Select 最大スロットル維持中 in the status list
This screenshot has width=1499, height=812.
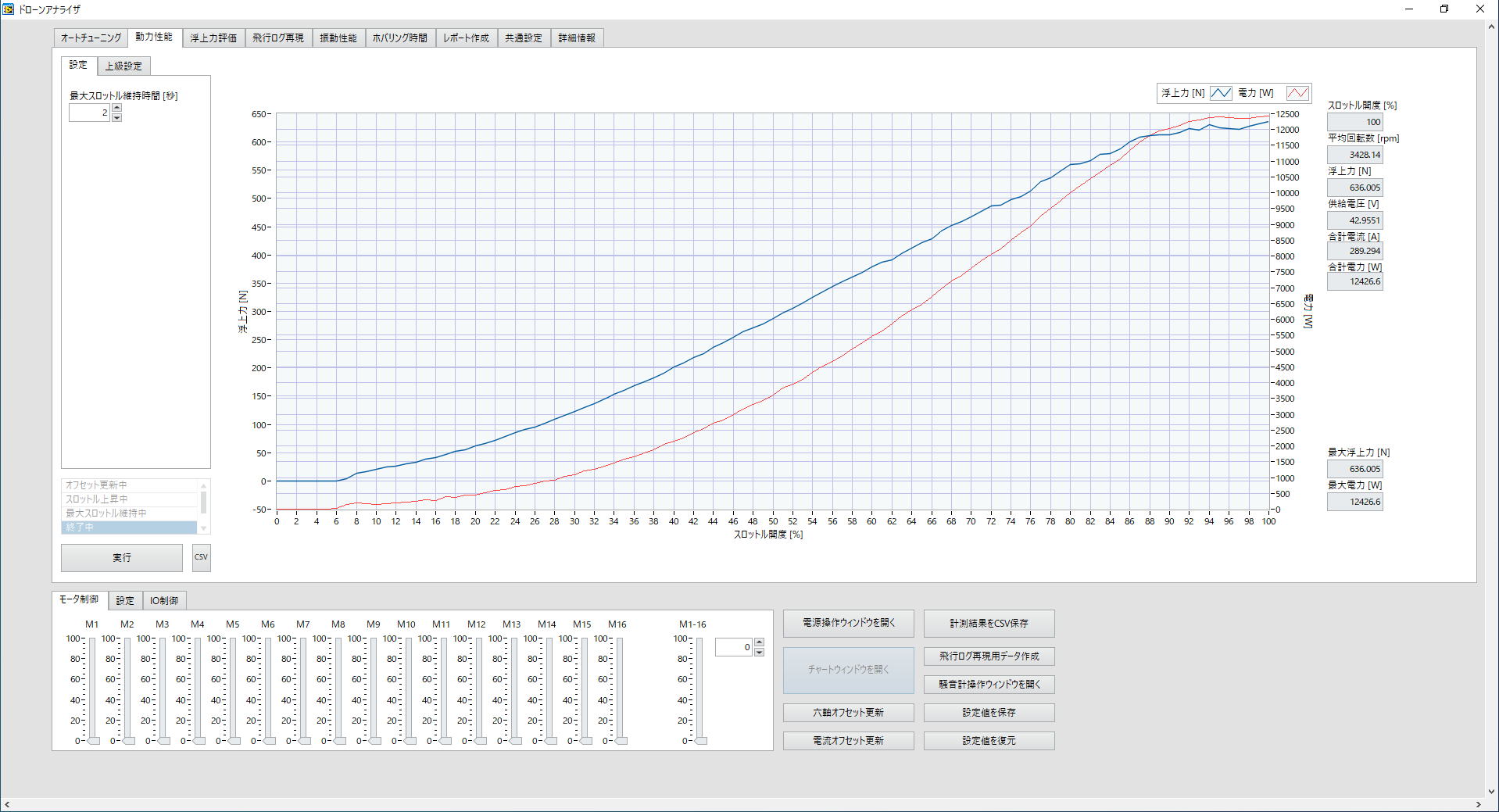point(129,513)
